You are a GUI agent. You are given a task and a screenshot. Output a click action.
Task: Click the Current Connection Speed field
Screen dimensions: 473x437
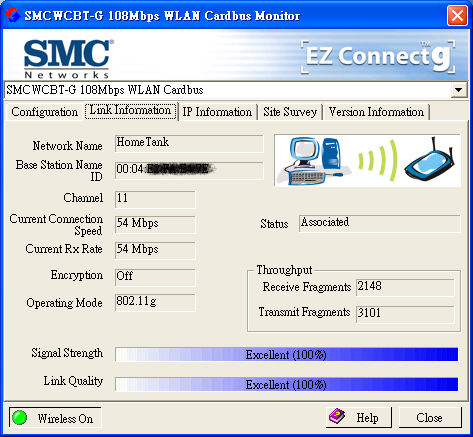click(155, 225)
